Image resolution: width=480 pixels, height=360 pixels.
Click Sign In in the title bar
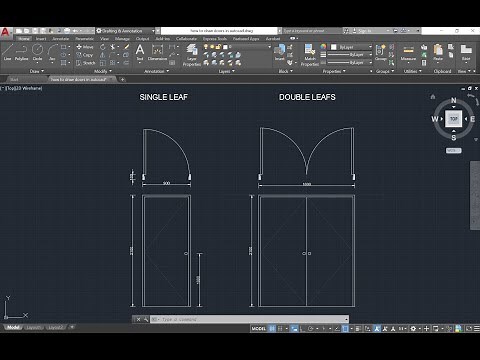(365, 31)
